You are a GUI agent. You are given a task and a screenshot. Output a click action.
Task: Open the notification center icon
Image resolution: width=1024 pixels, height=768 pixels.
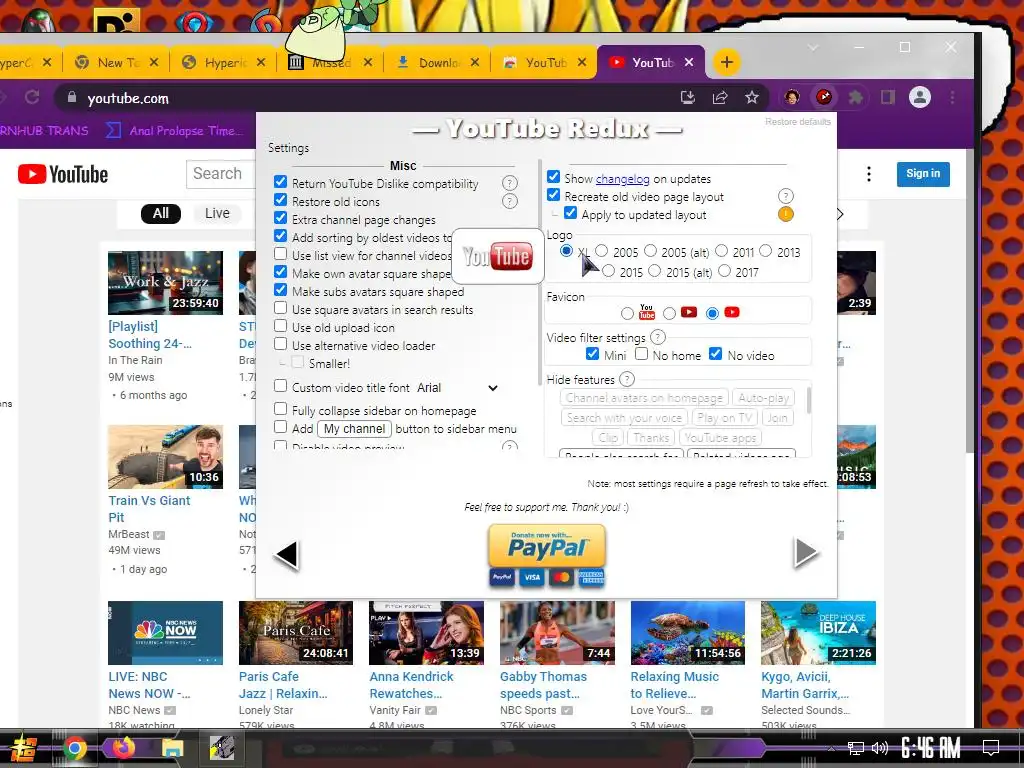pyautogui.click(x=991, y=747)
